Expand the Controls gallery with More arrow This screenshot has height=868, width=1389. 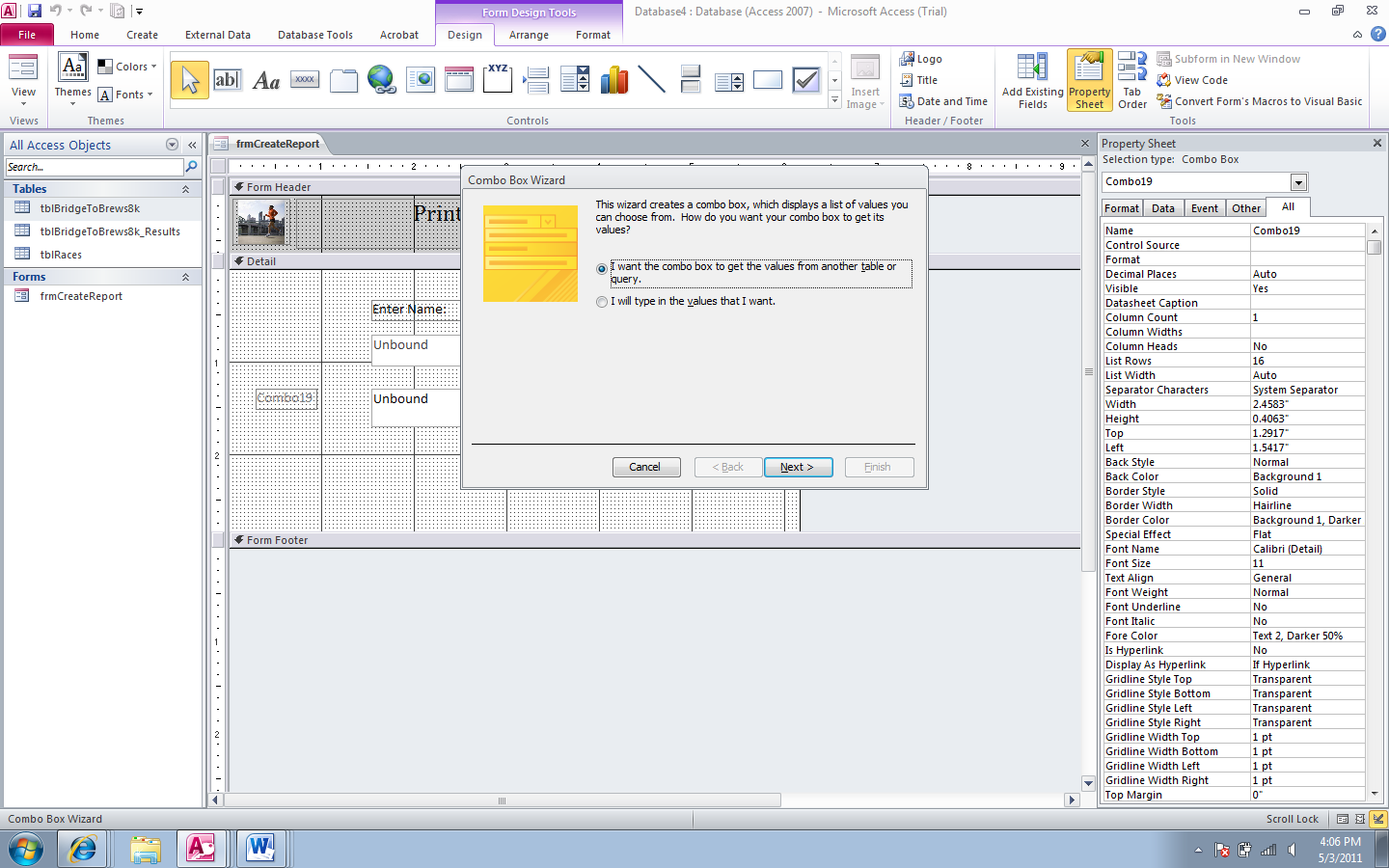pyautogui.click(x=832, y=99)
